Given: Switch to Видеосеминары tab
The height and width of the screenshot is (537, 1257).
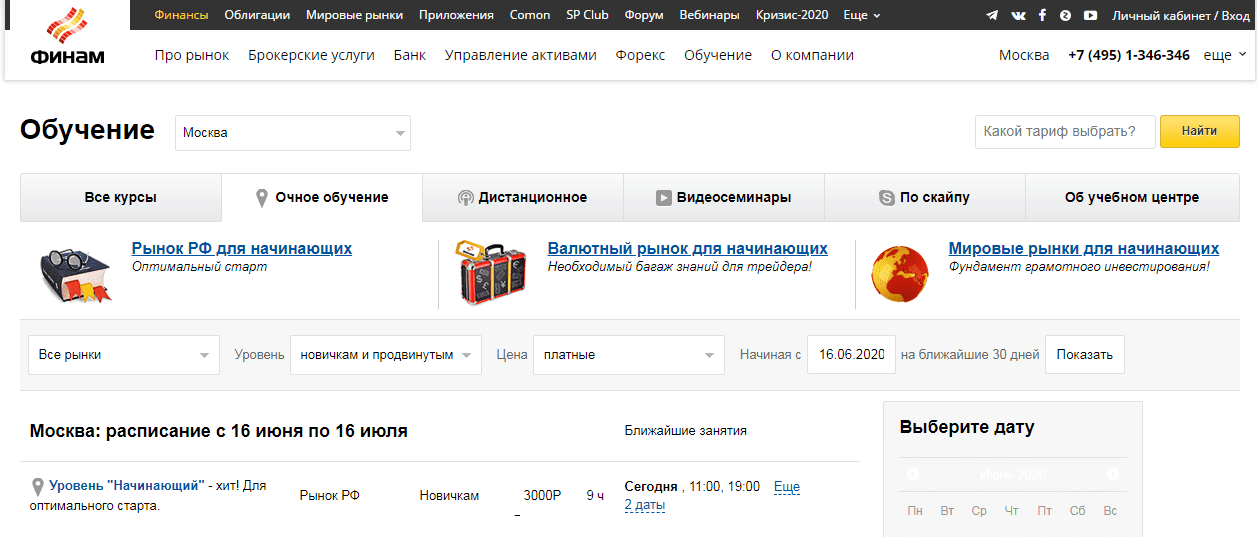Looking at the screenshot, I should click(x=724, y=197).
